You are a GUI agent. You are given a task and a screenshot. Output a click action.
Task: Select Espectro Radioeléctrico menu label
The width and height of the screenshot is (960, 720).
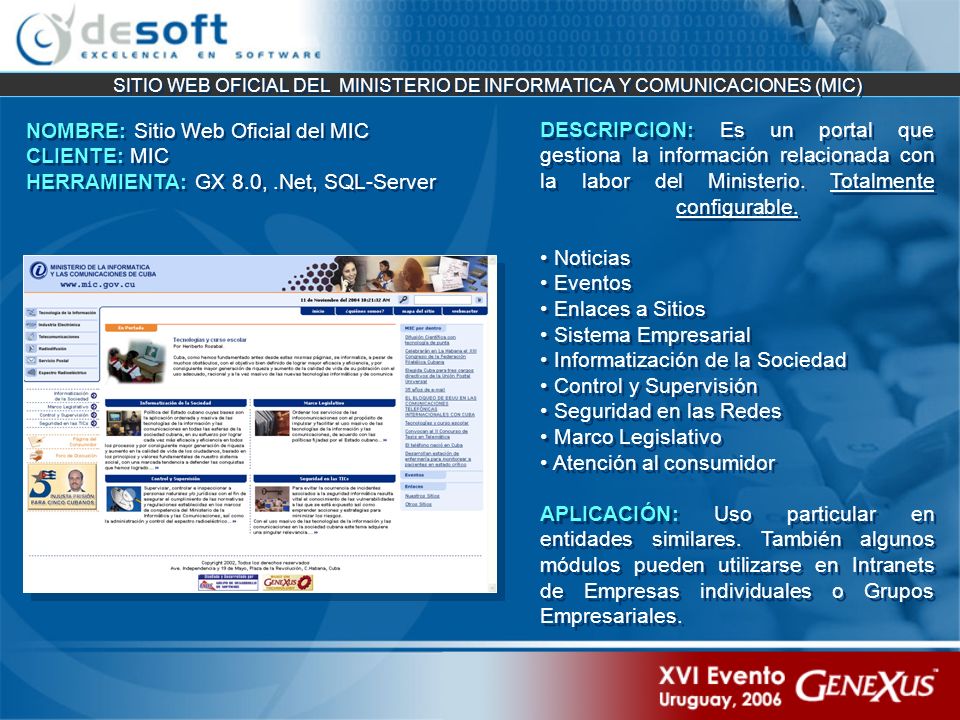62,373
